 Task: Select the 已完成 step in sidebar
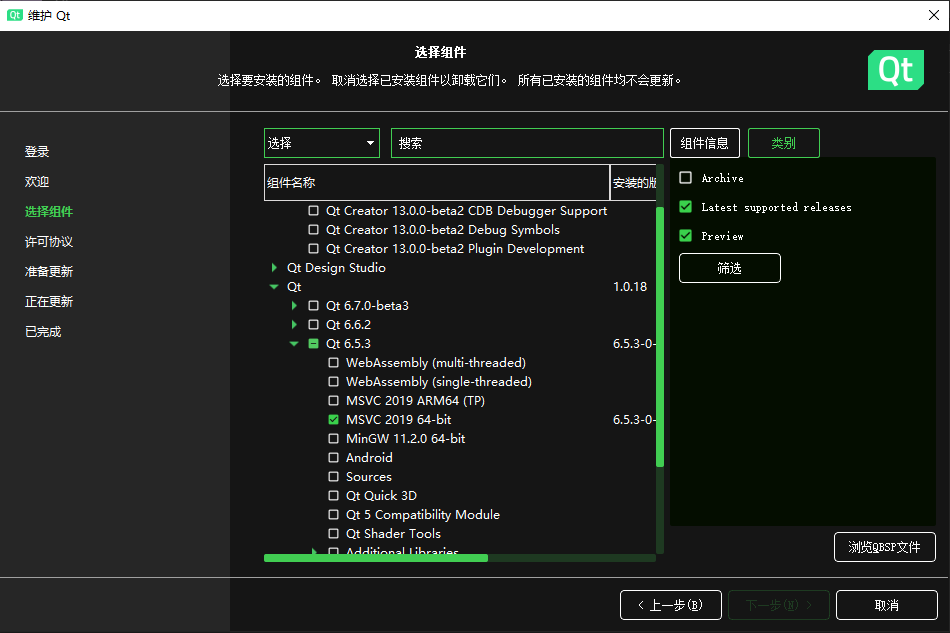(x=43, y=331)
